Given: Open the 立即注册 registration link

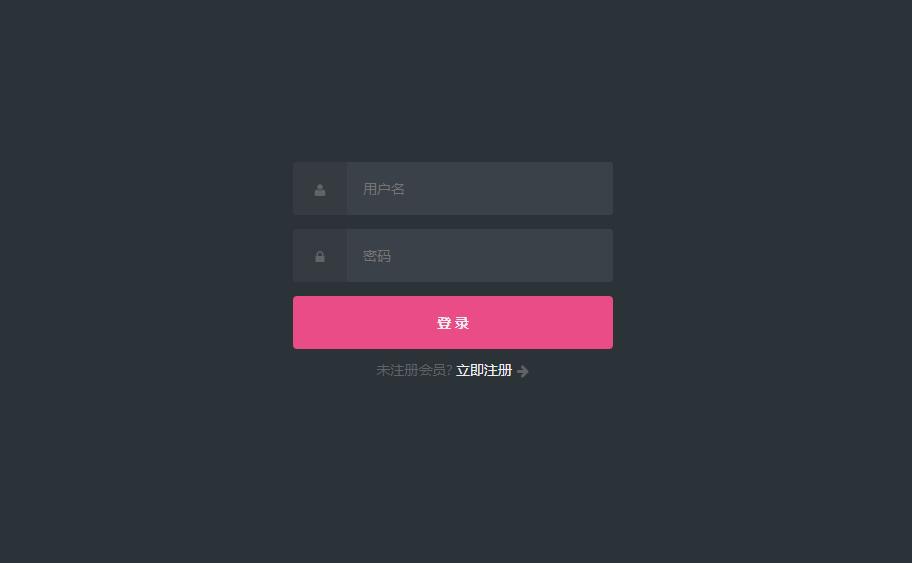Looking at the screenshot, I should [484, 370].
